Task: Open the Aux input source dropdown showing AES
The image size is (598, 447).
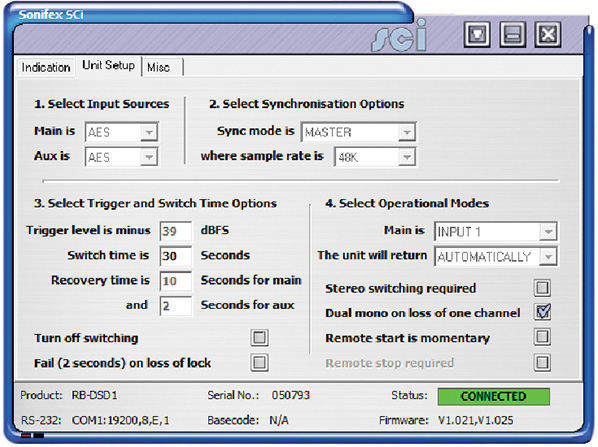Action: 121,157
